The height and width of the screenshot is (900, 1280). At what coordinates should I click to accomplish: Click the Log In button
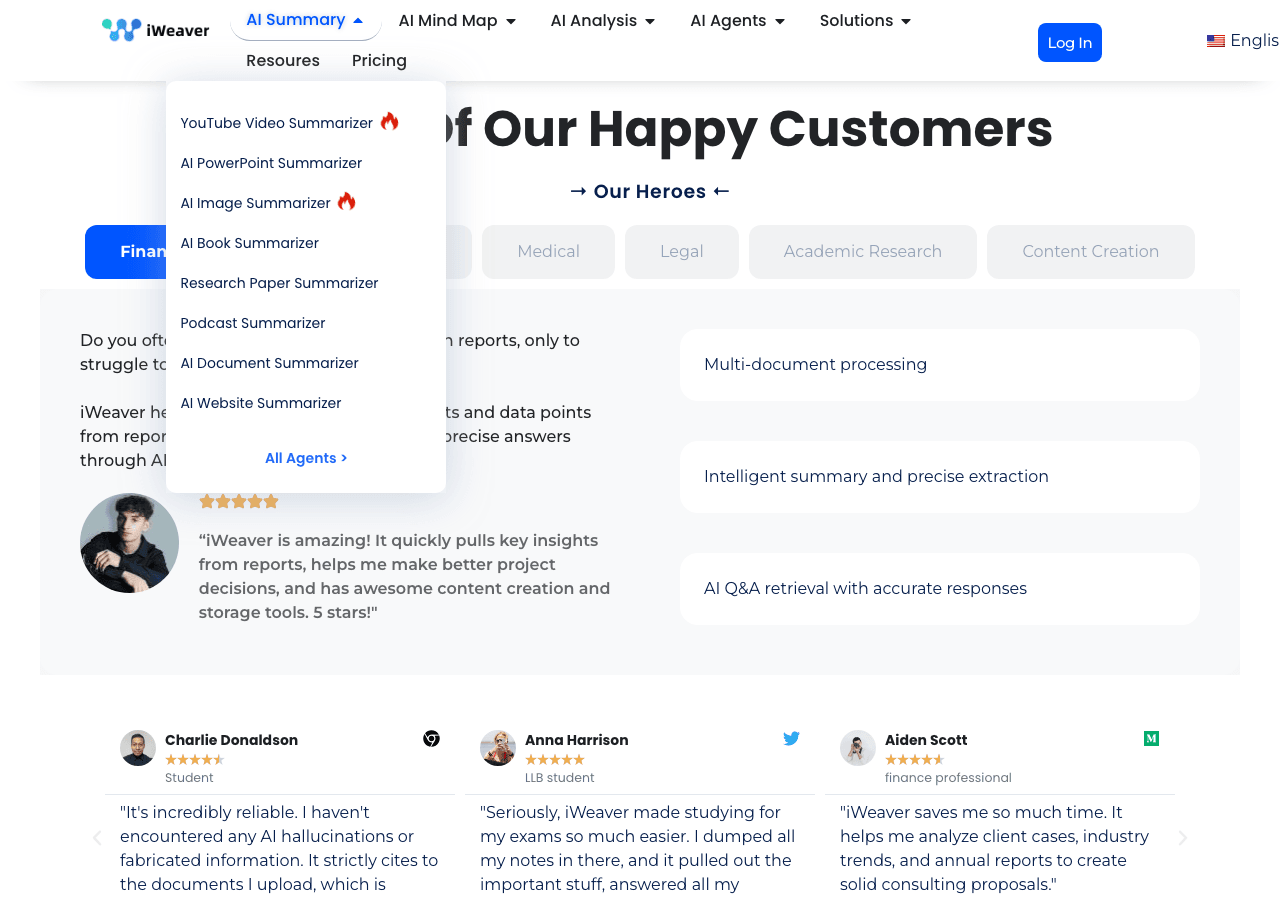coord(1070,42)
